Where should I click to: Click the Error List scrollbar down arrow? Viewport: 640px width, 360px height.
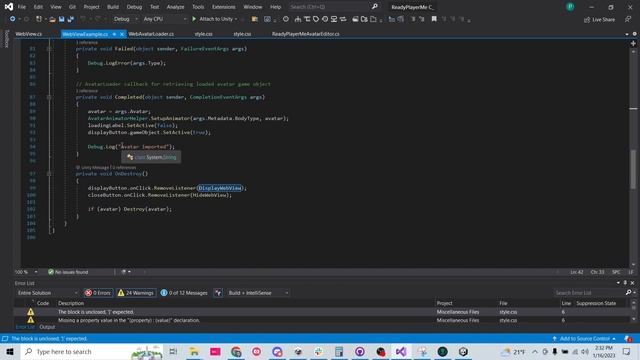click(633, 319)
